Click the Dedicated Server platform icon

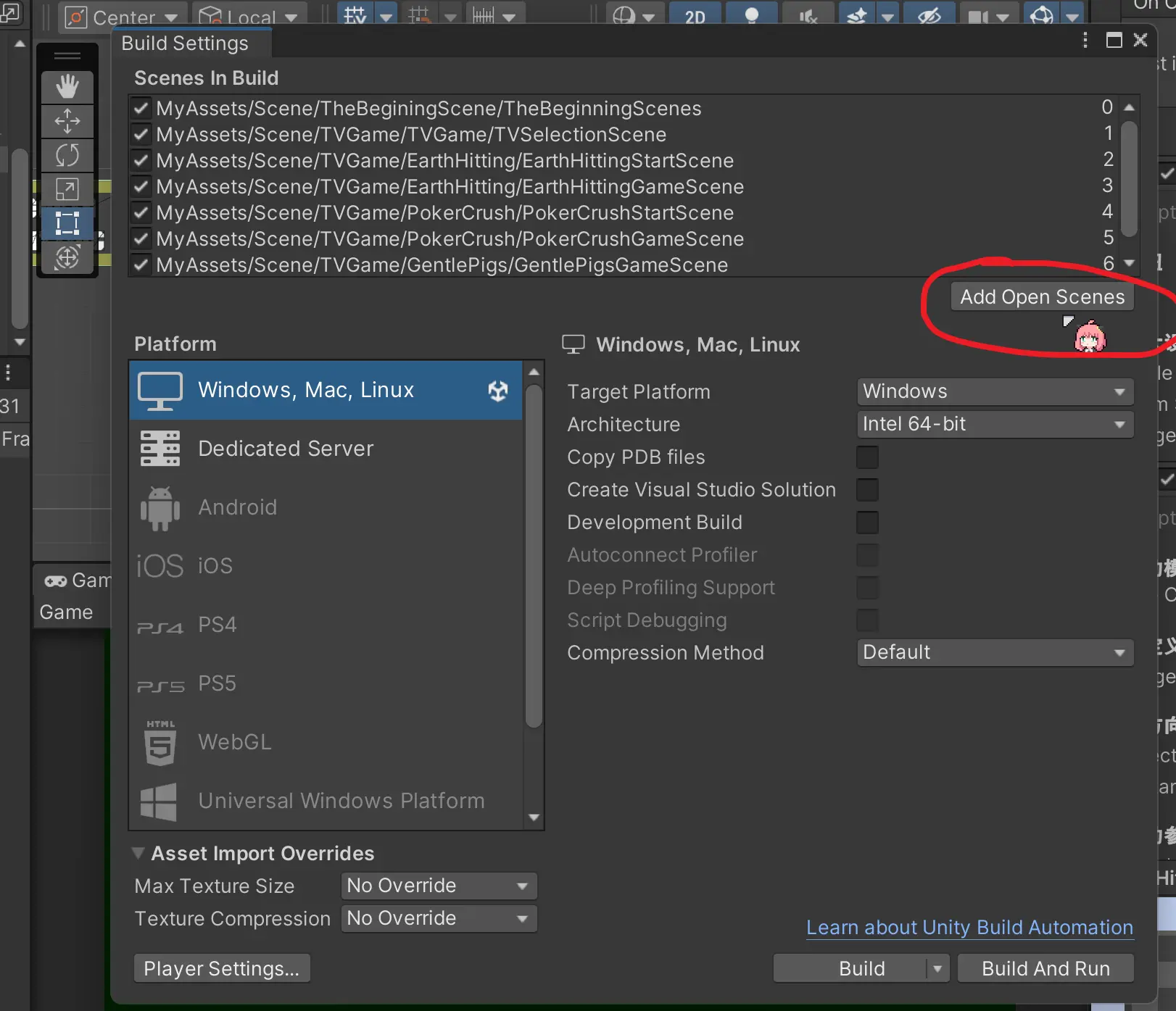[x=160, y=449]
